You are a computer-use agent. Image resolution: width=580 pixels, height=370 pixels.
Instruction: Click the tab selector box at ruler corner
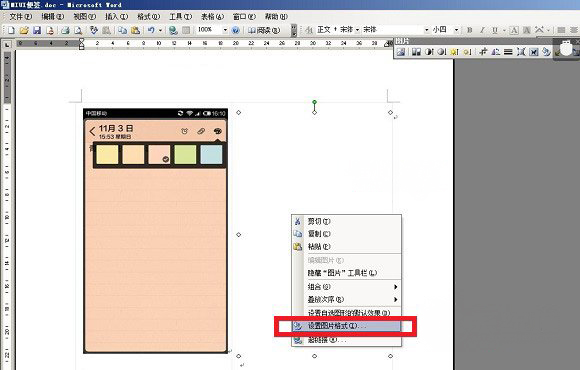[7, 45]
